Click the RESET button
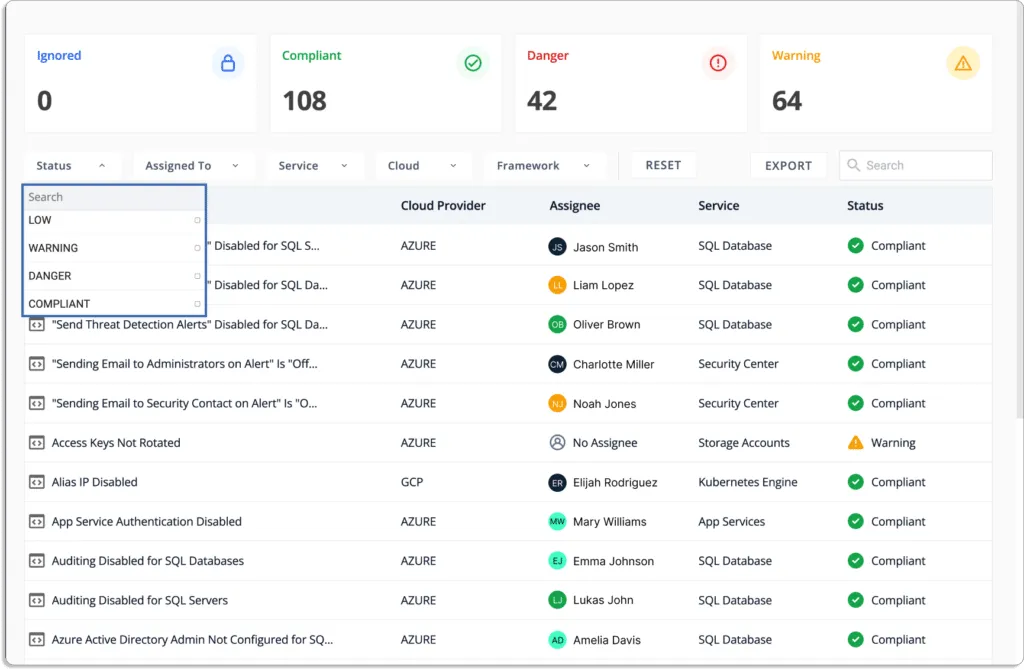The width and height of the screenshot is (1024, 670). pos(663,165)
